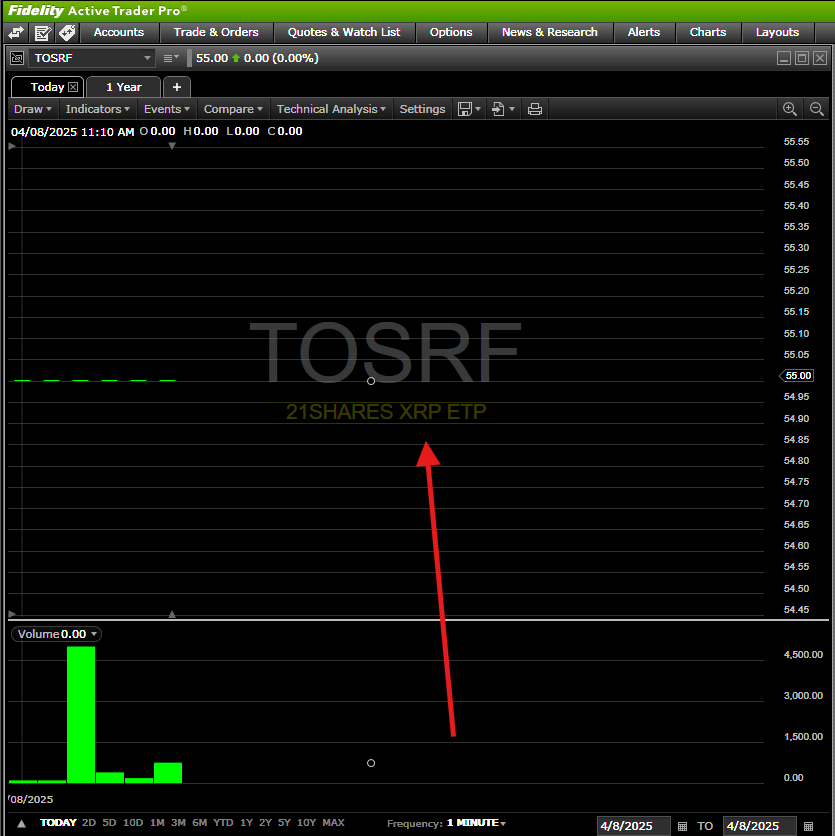Open the Alerts menu

pos(644,33)
